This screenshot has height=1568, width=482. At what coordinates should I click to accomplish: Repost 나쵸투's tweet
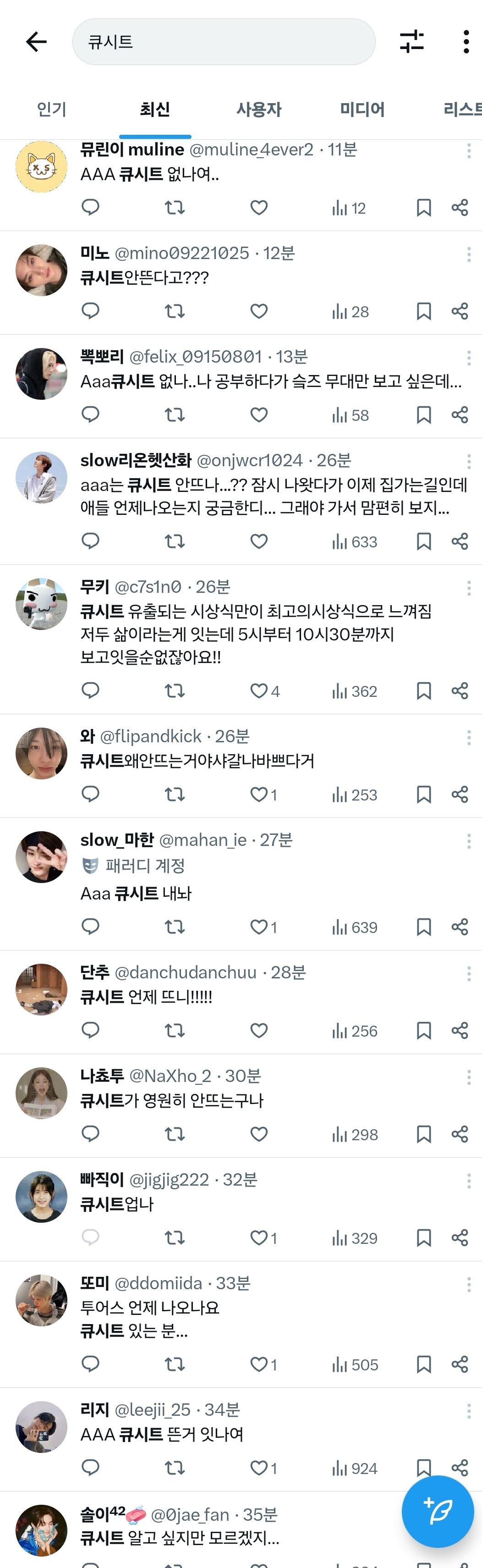[175, 1134]
